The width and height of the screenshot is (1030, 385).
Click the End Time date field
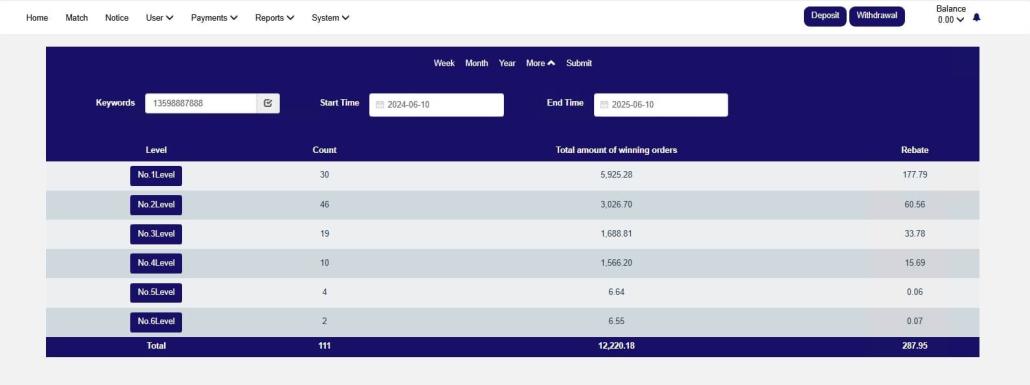pyautogui.click(x=661, y=105)
